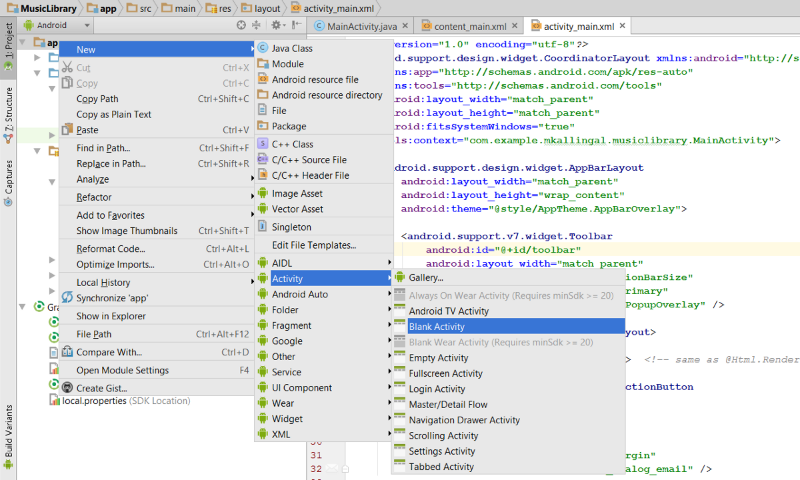
Task: Expand the Folder submenu
Action: pyautogui.click(x=324, y=310)
